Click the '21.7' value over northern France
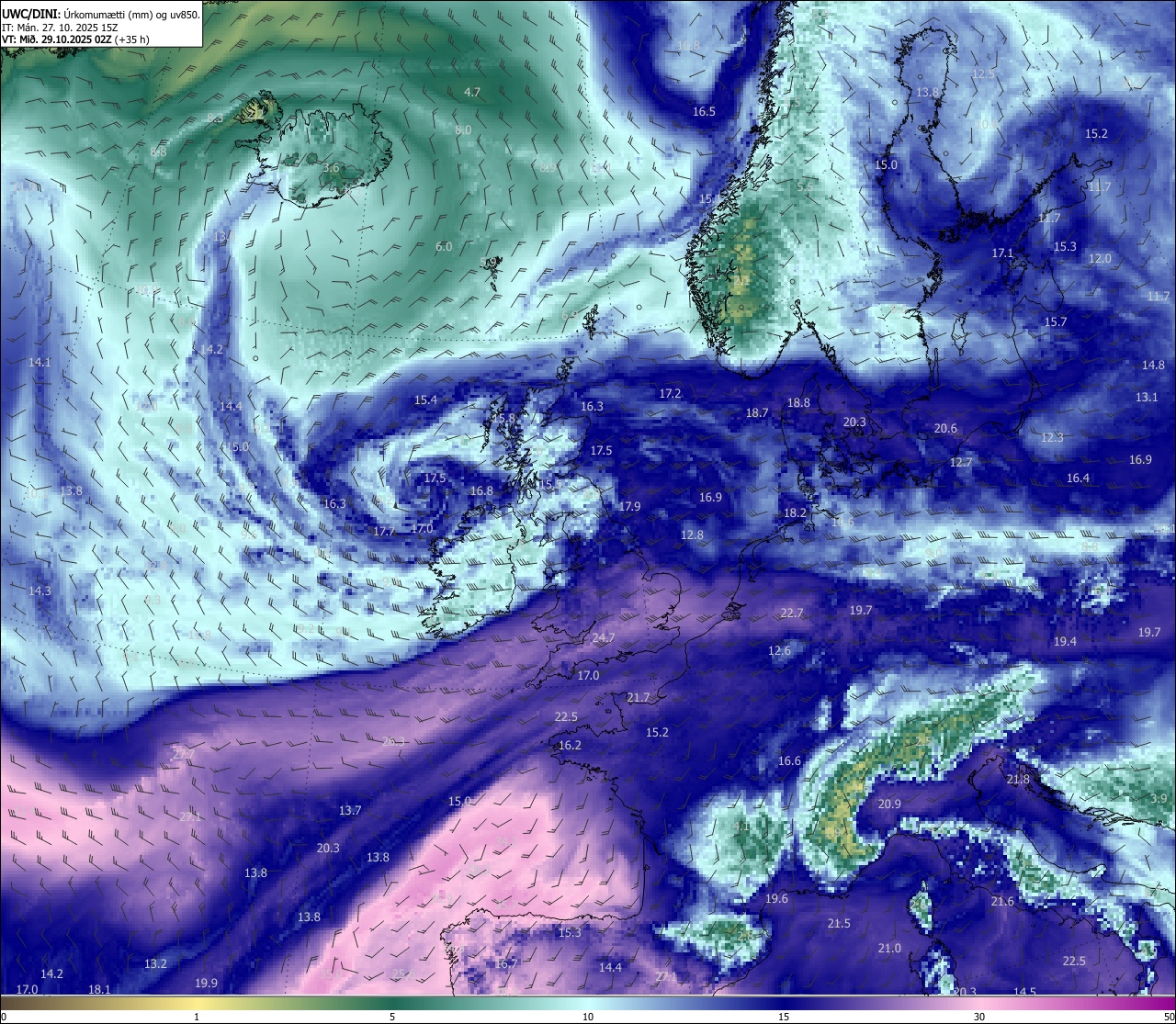The height and width of the screenshot is (1024, 1176). click(x=639, y=698)
